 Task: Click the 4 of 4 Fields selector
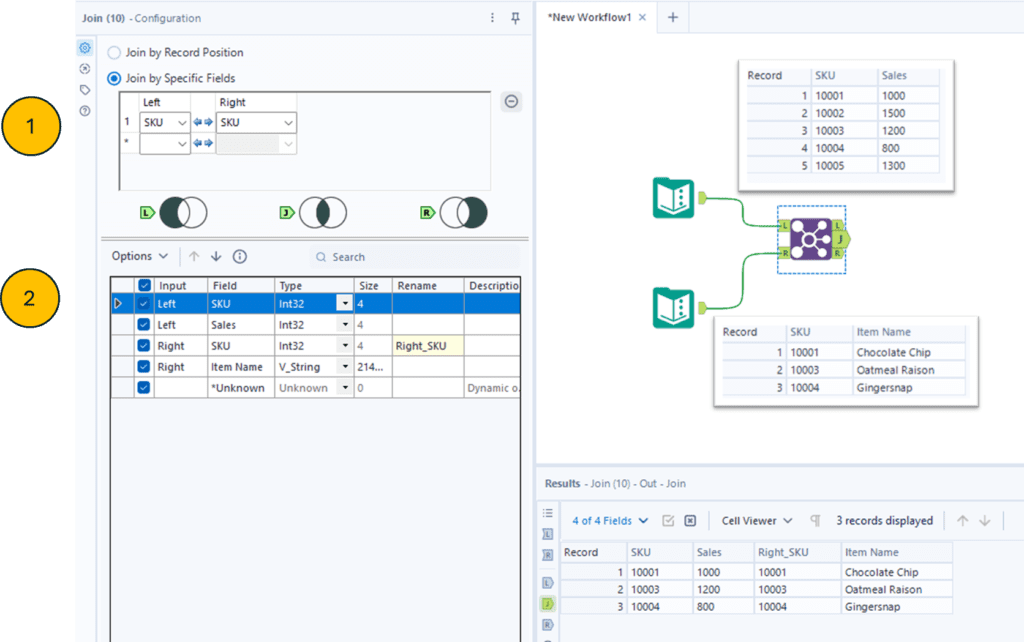pyautogui.click(x=609, y=521)
